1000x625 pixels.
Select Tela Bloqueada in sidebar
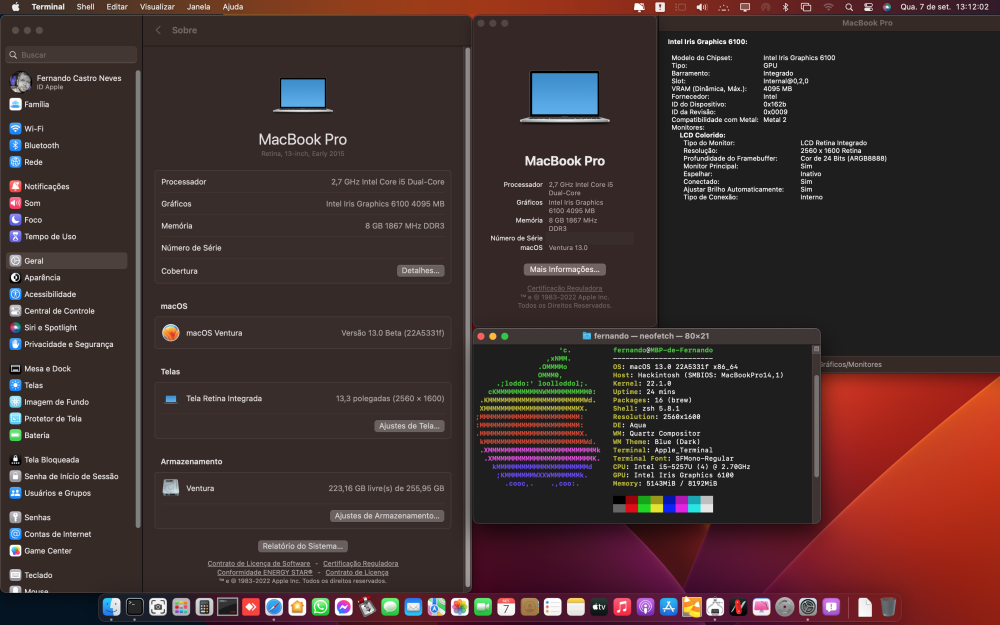pyautogui.click(x=67, y=459)
